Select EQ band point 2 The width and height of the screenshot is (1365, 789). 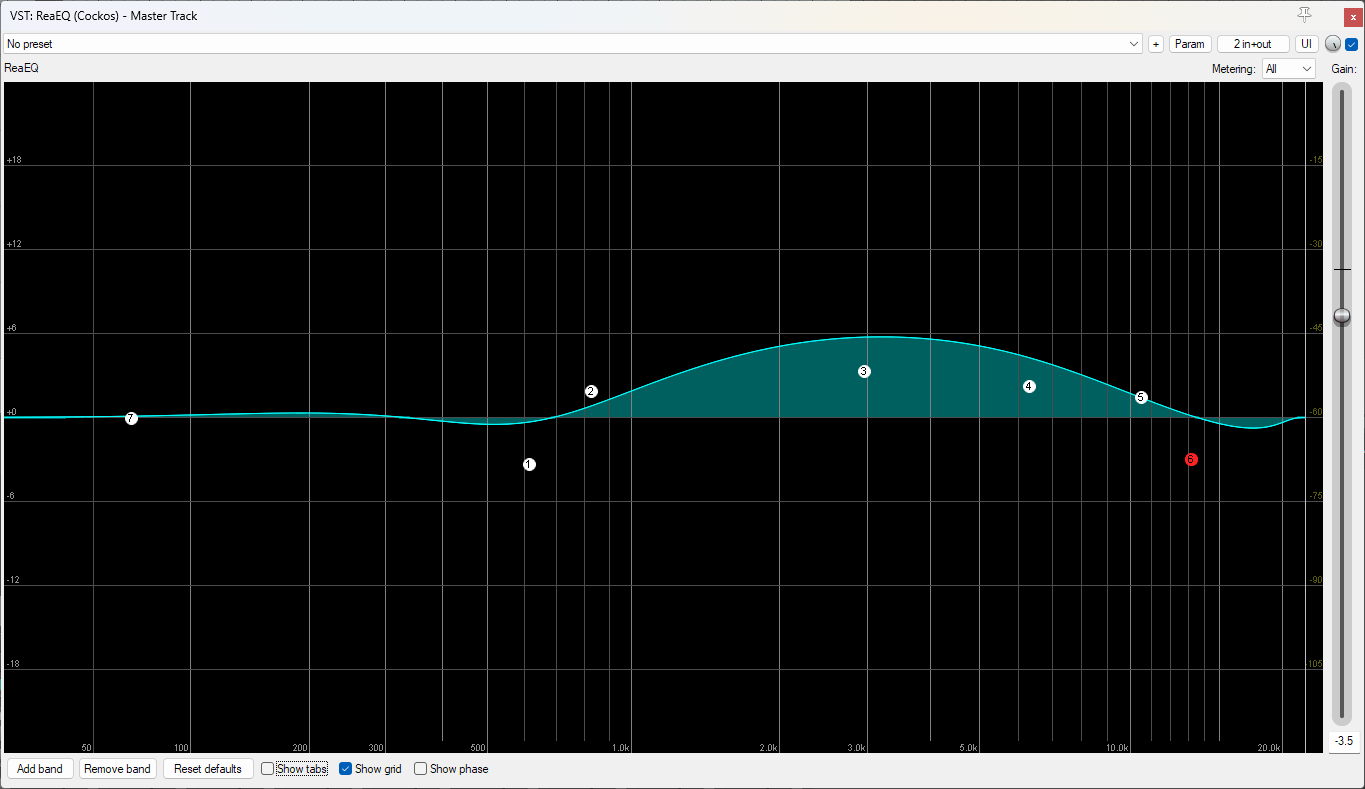591,391
